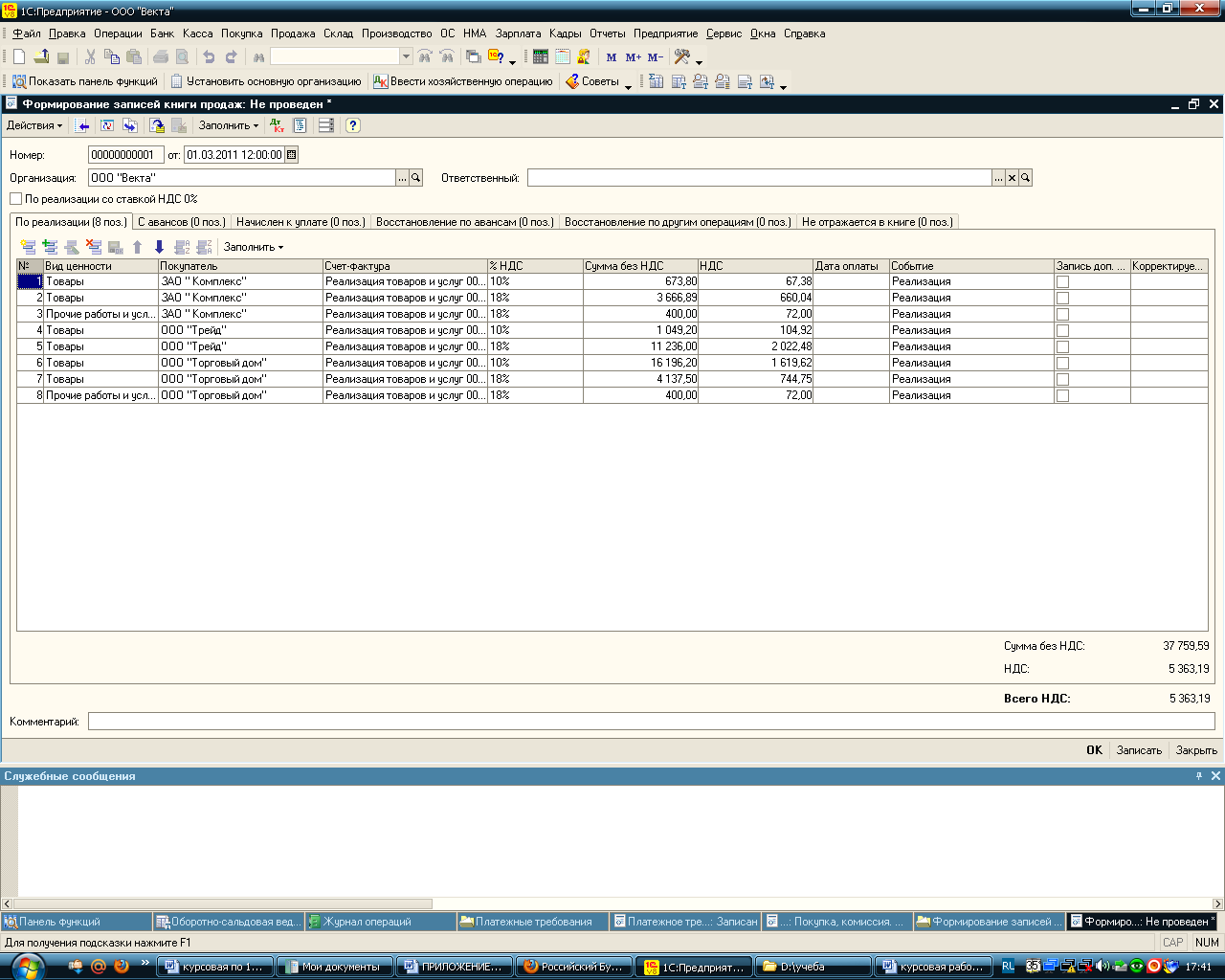Click the M- memory subtract icon
Image resolution: width=1225 pixels, height=980 pixels.
(655, 57)
